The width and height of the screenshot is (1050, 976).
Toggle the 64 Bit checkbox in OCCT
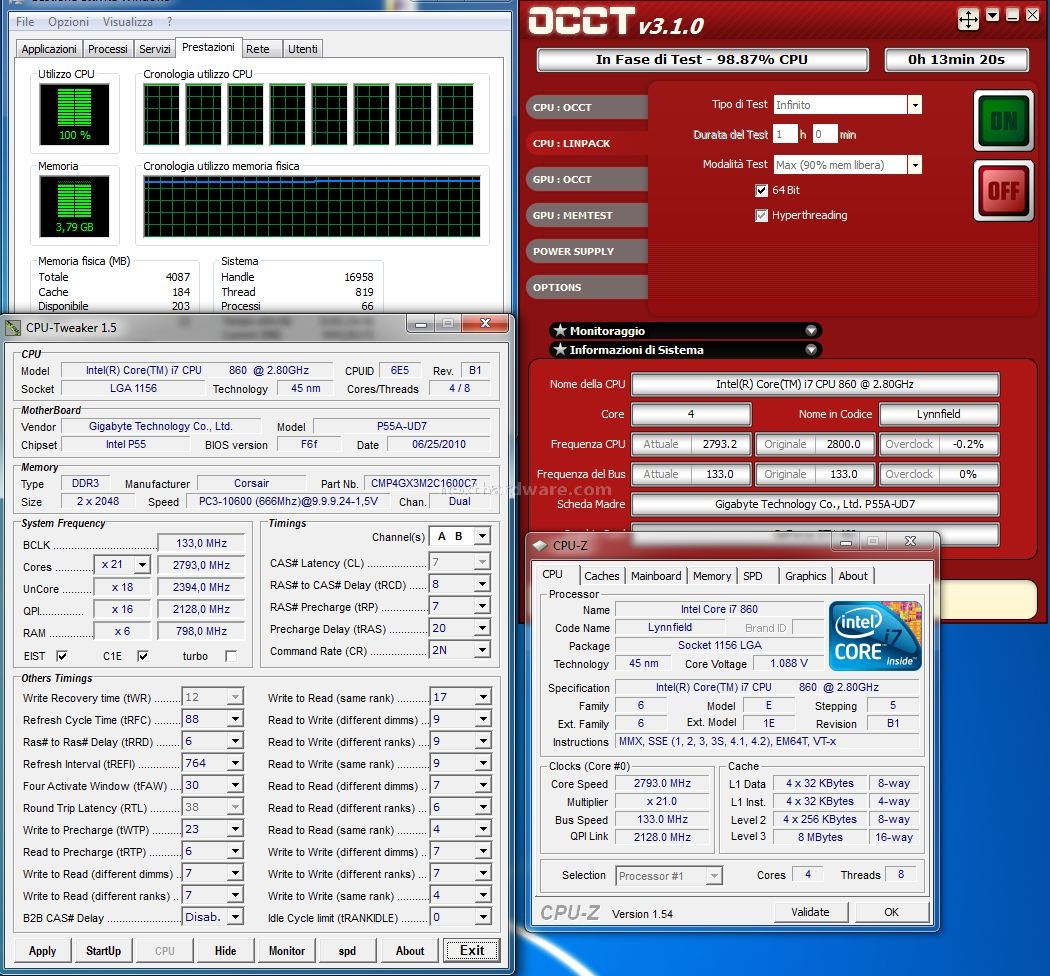pyautogui.click(x=761, y=190)
